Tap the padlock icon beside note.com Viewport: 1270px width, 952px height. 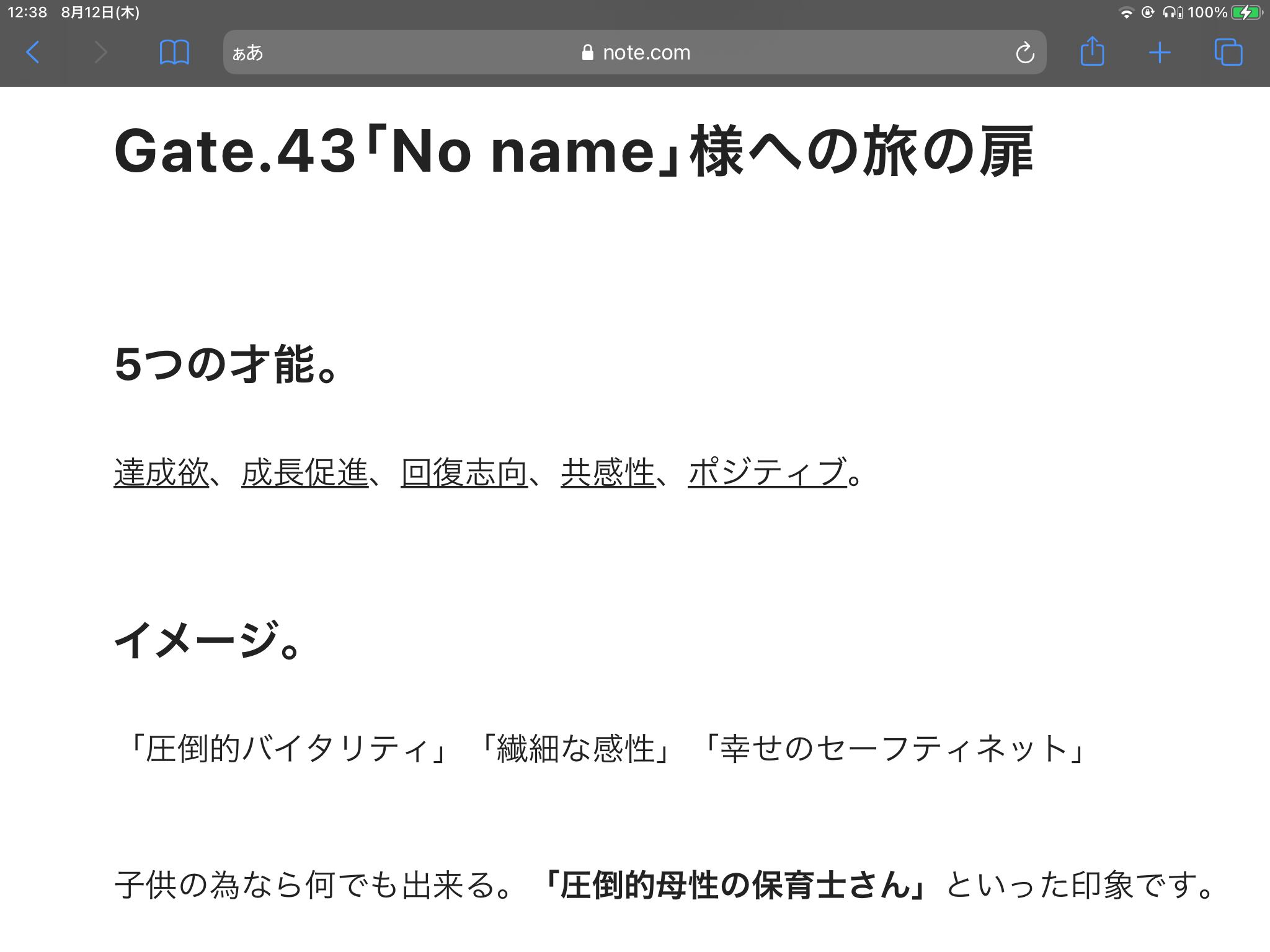coord(587,53)
